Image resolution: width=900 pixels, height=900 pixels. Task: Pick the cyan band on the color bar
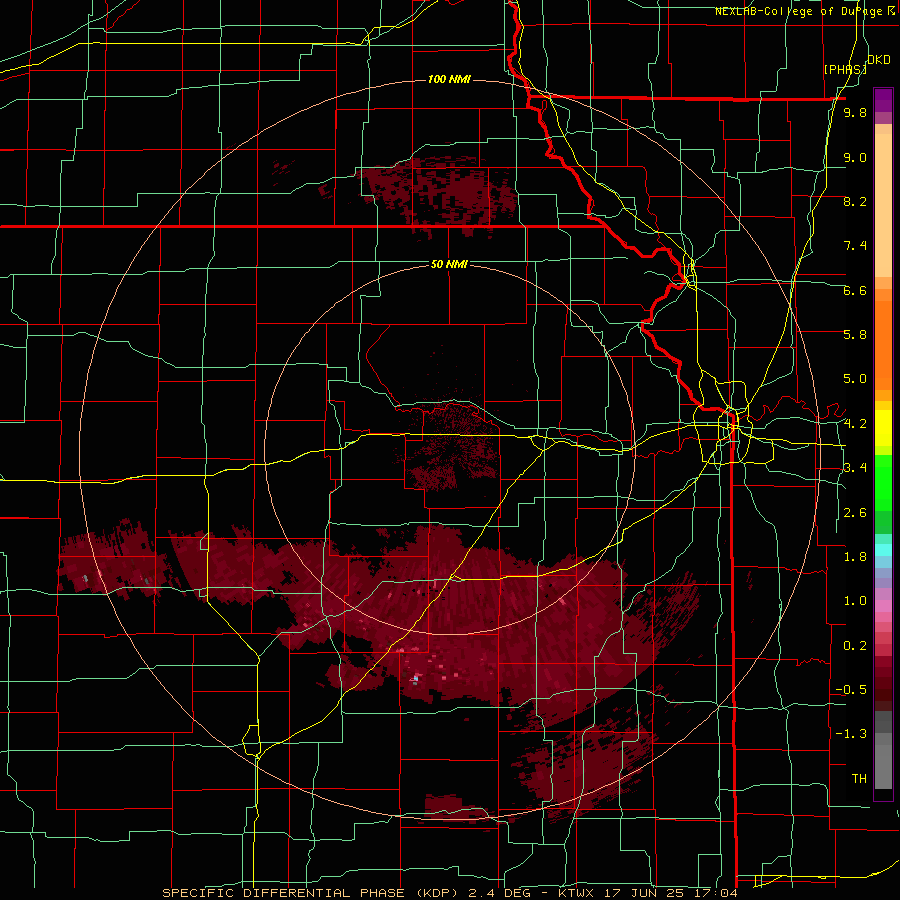[x=883, y=550]
